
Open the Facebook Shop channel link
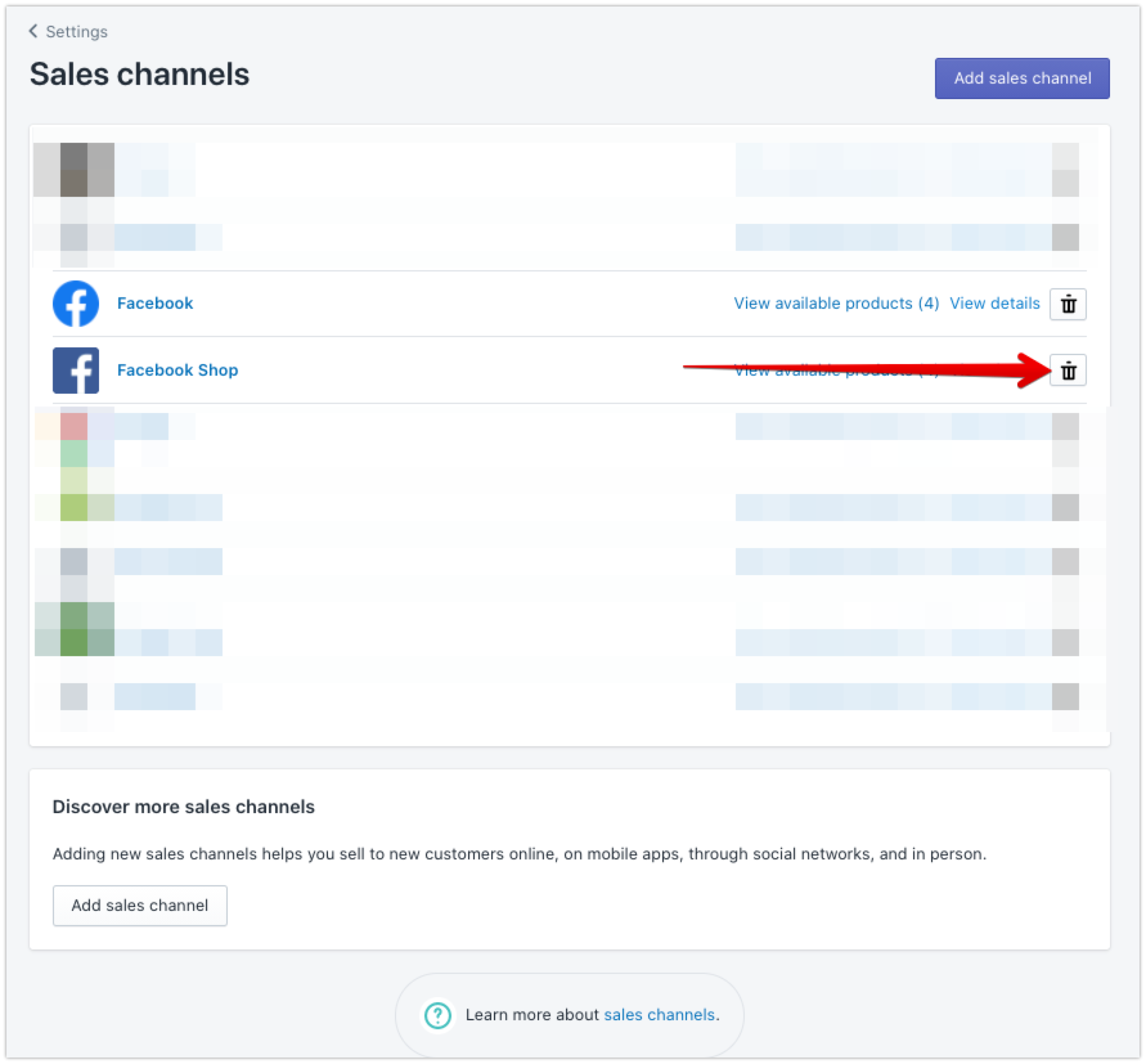(177, 371)
